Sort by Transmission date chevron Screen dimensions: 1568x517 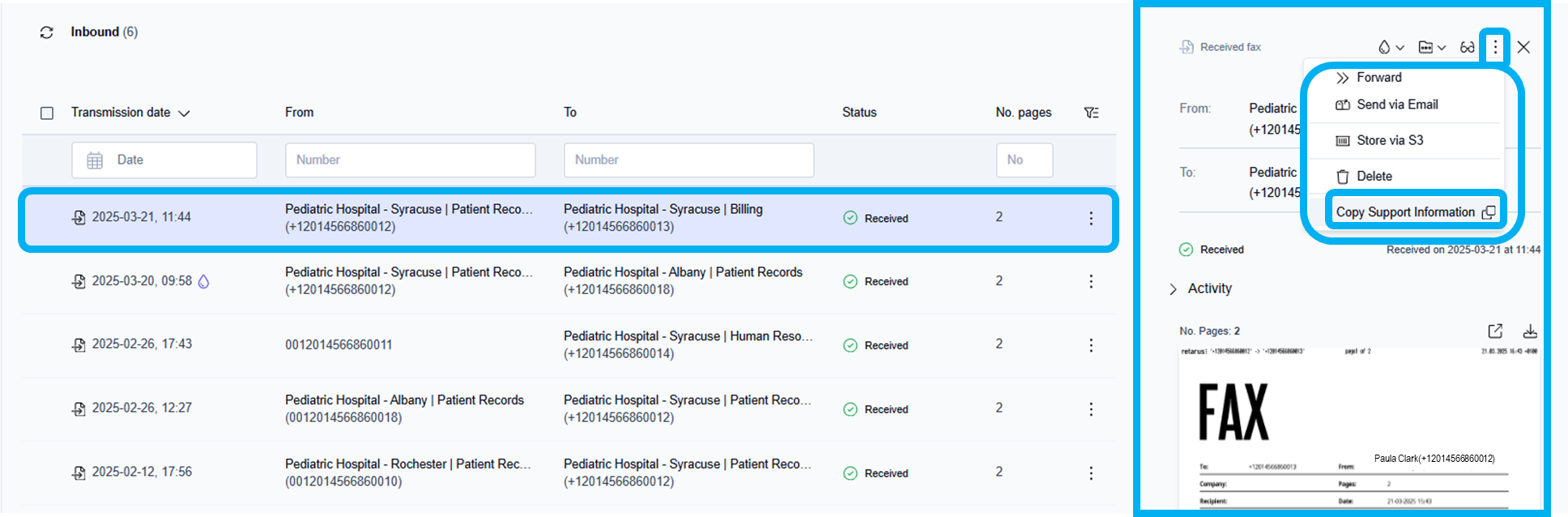tap(184, 113)
